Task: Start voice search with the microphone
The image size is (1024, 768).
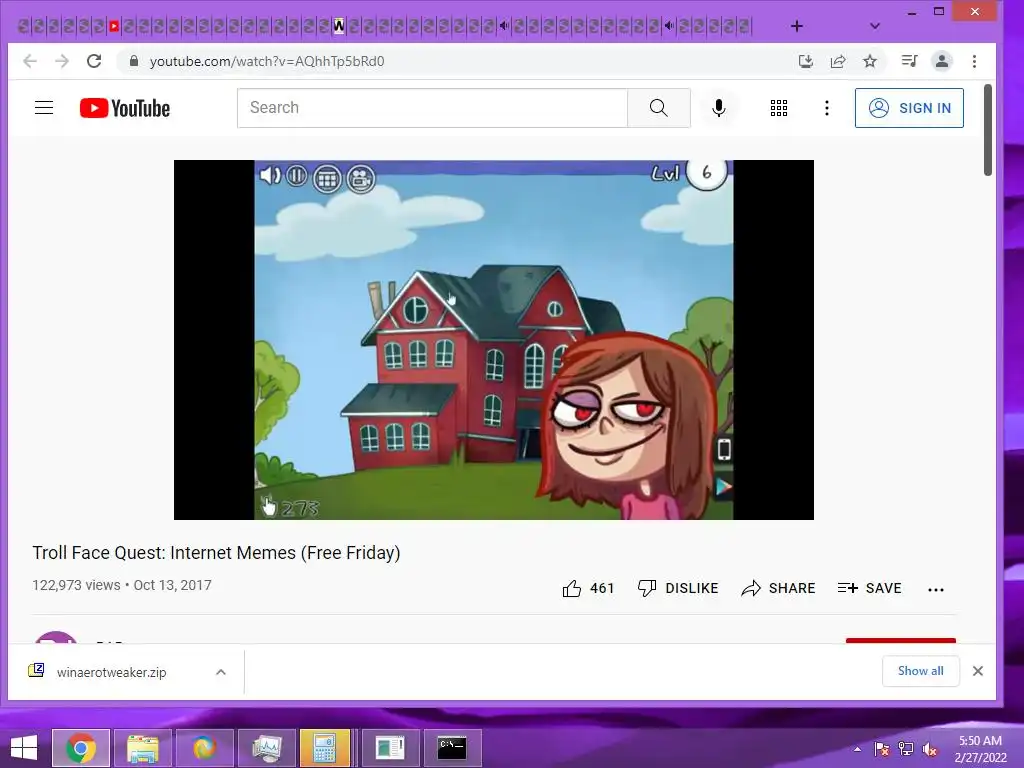Action: (x=718, y=108)
